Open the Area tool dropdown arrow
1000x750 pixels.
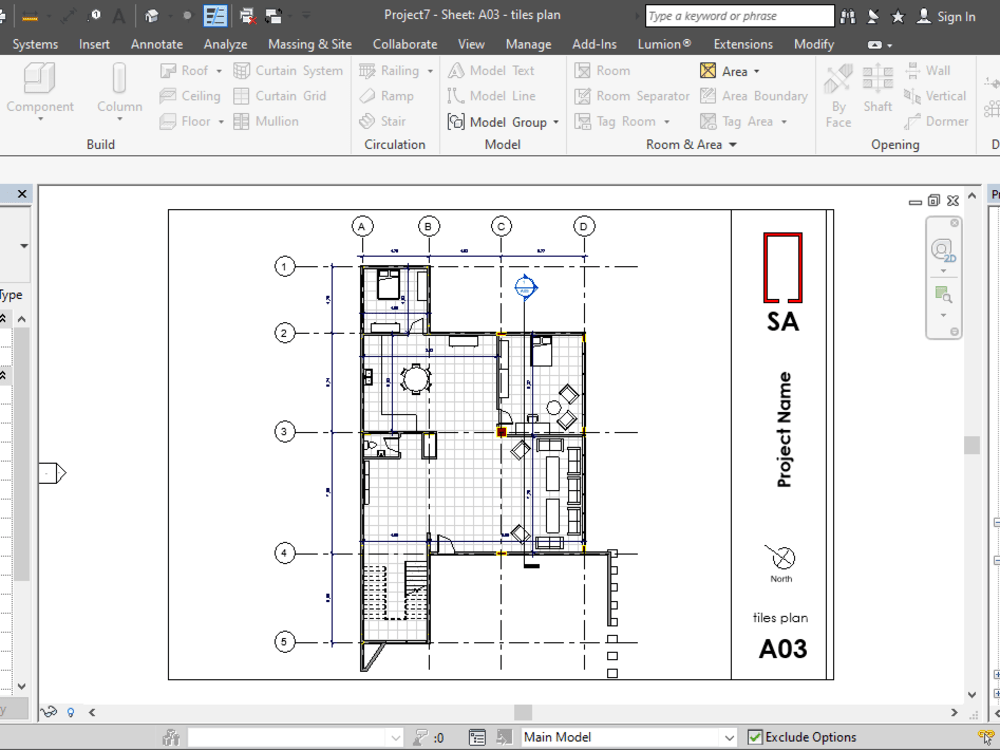point(757,71)
